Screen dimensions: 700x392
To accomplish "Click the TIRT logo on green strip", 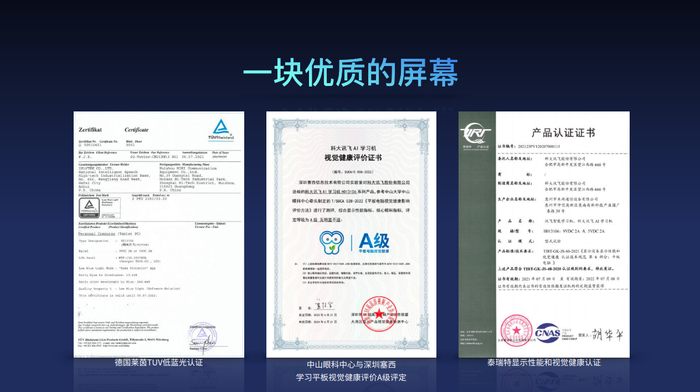I will pos(476,132).
